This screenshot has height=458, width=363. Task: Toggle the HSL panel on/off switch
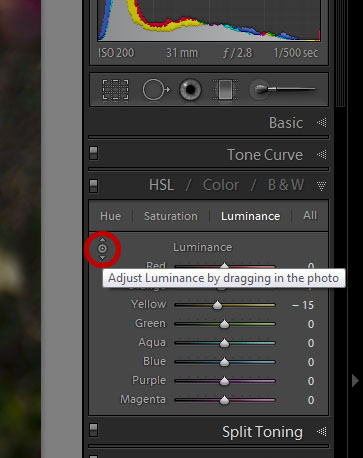click(94, 186)
